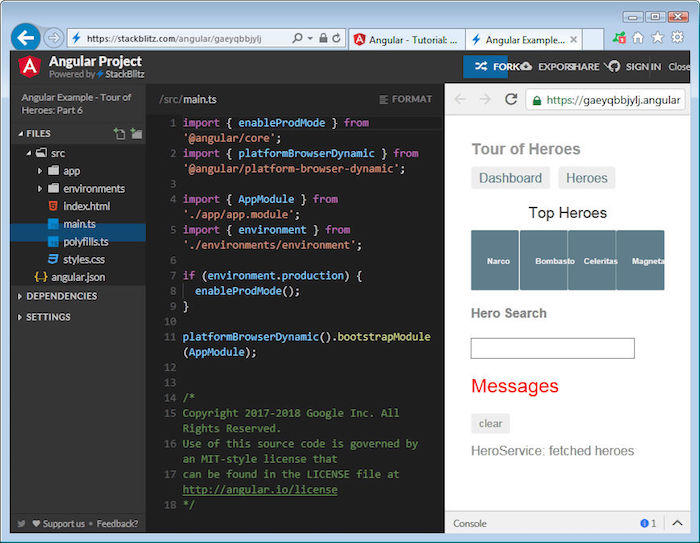Select the Celeritas hero tile

pos(592,260)
